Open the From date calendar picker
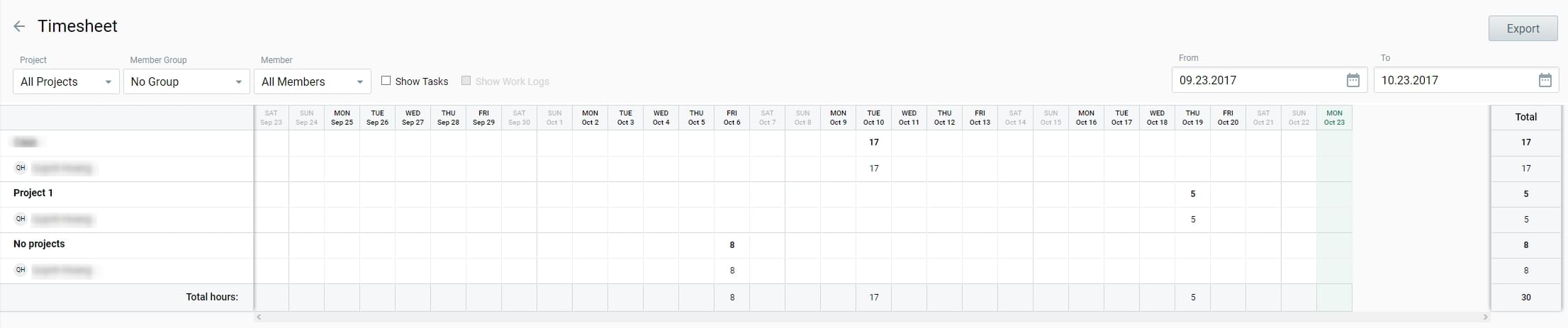 1353,81
